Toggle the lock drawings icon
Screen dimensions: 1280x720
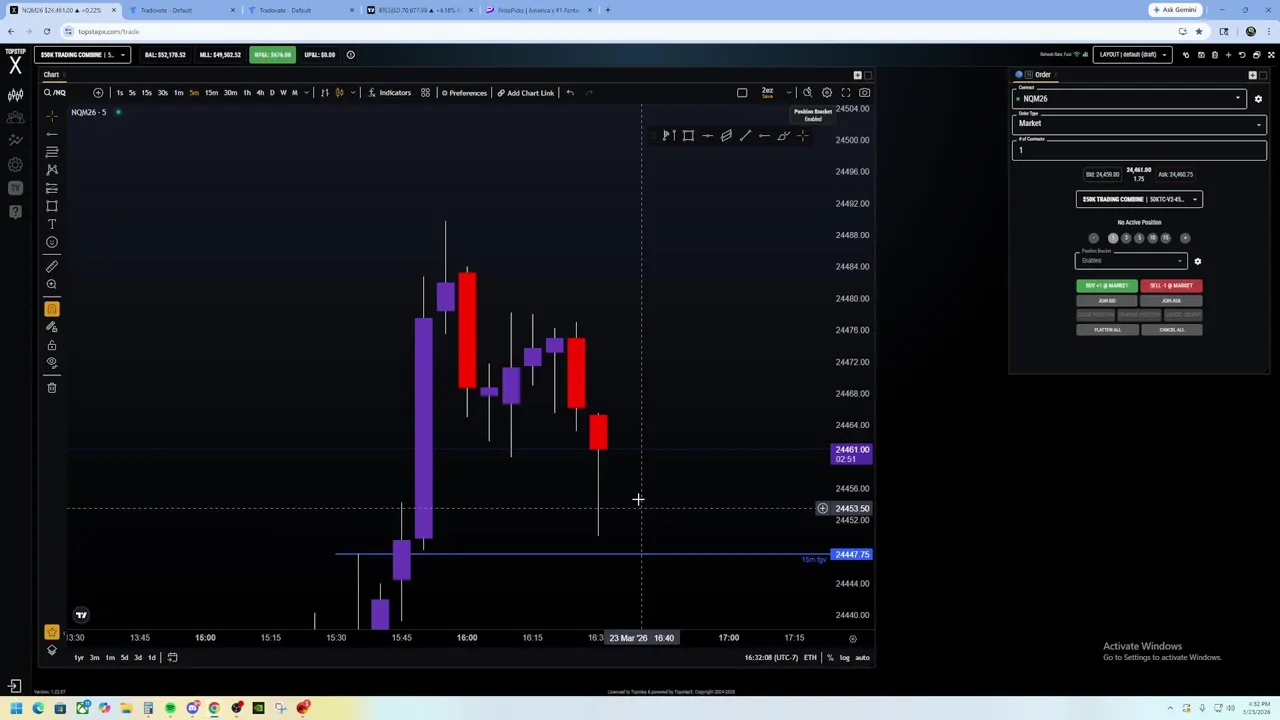coord(52,345)
